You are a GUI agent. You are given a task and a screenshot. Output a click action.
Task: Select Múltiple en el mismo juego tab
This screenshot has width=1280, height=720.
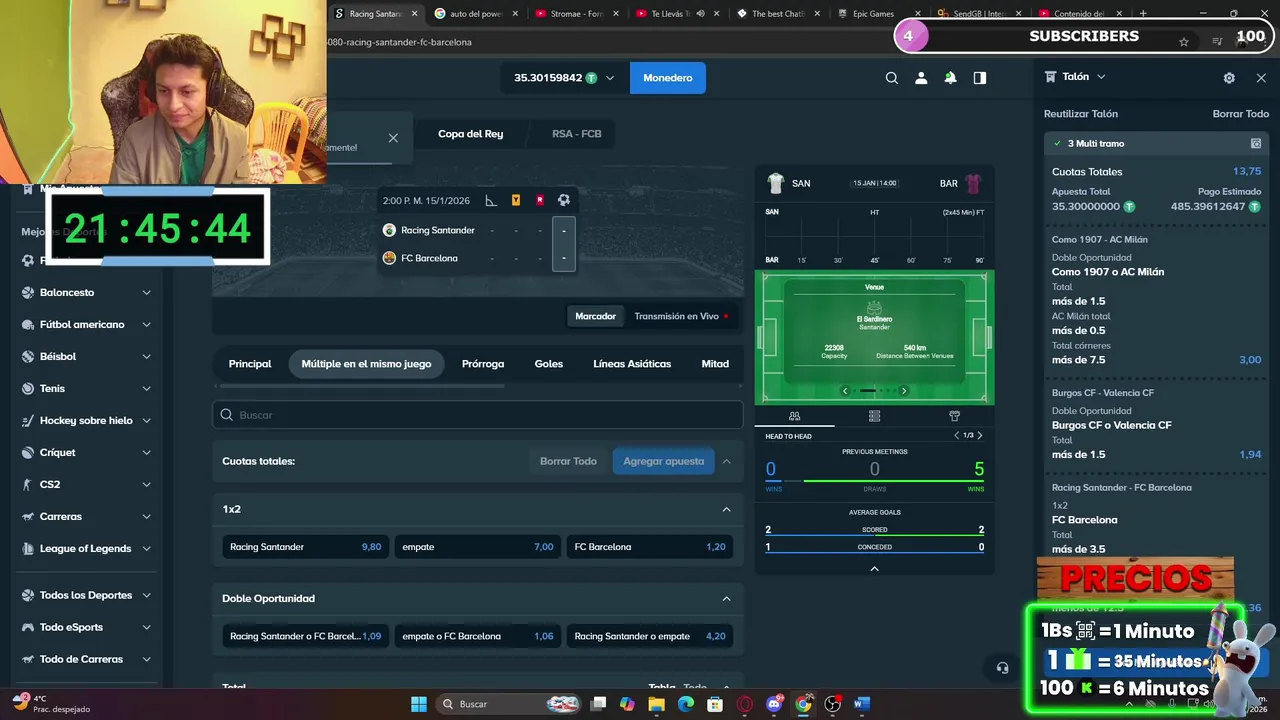point(366,364)
